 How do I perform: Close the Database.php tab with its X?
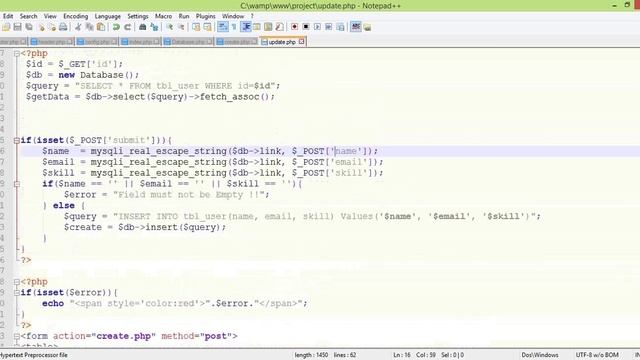click(x=209, y=42)
